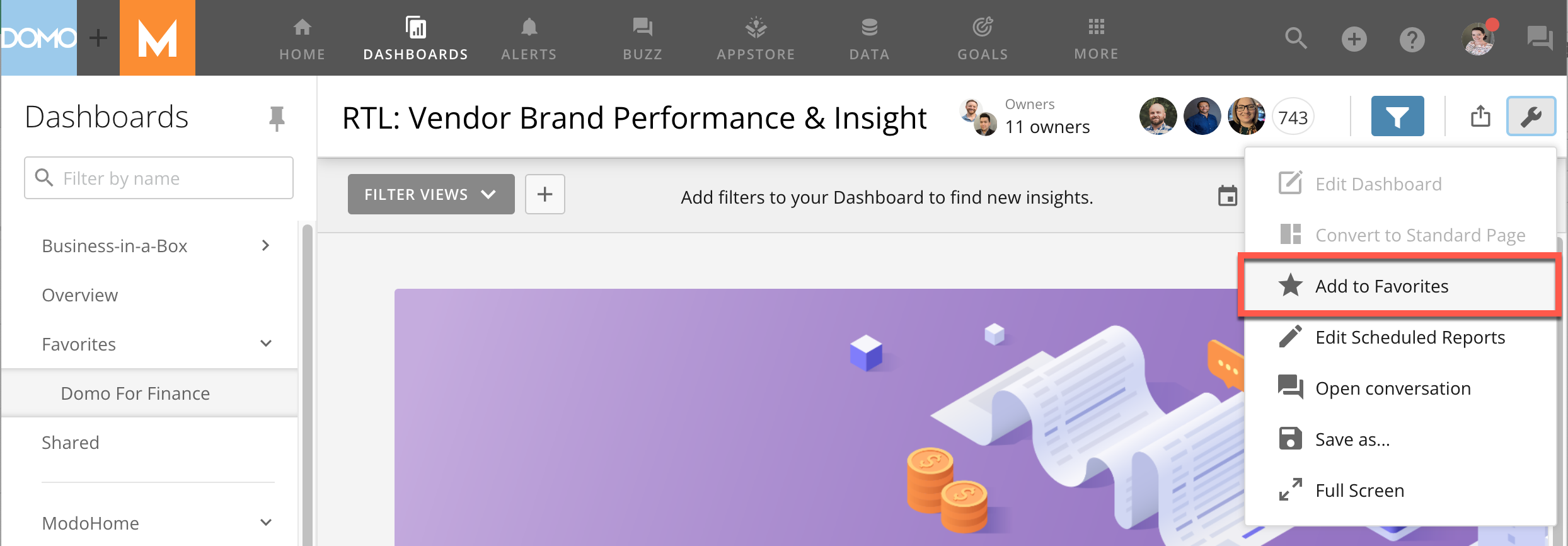
Task: Open the Buzz messaging icon
Action: [x=642, y=38]
